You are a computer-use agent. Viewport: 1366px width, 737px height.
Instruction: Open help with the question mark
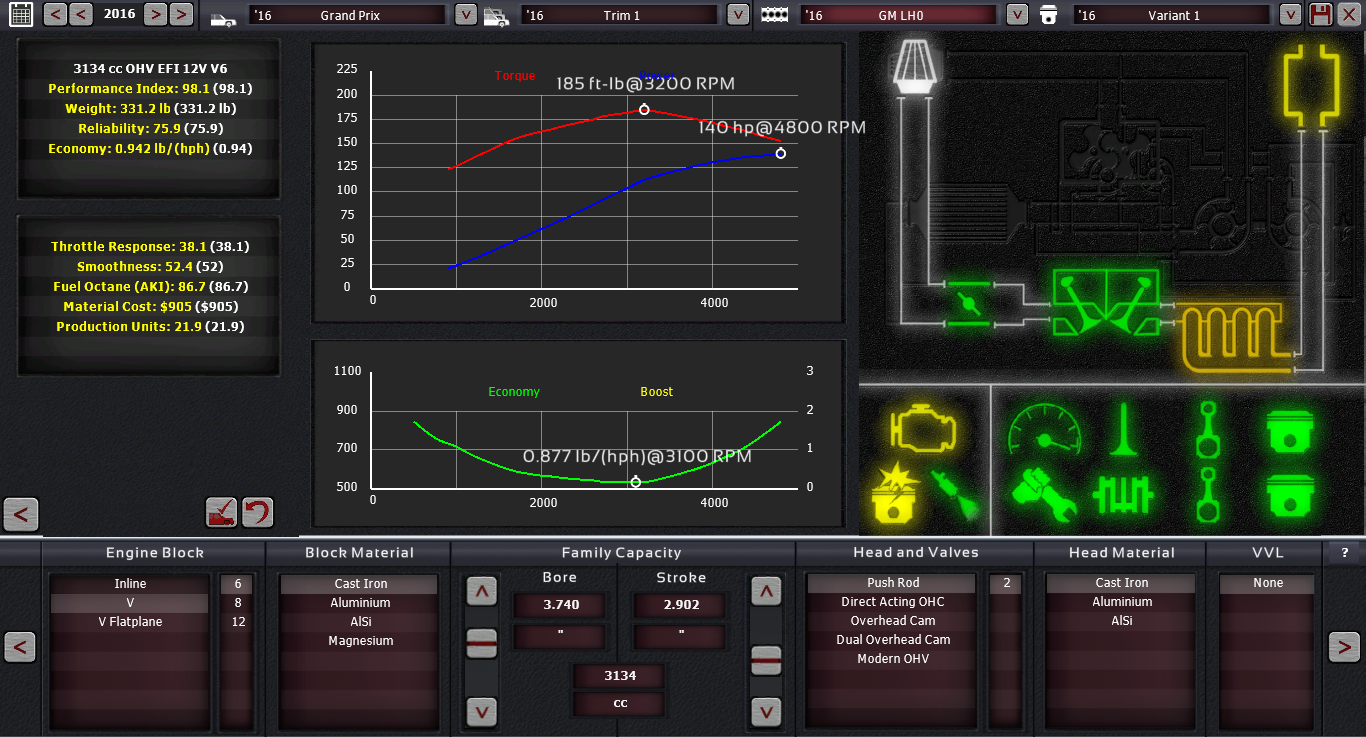point(1345,552)
